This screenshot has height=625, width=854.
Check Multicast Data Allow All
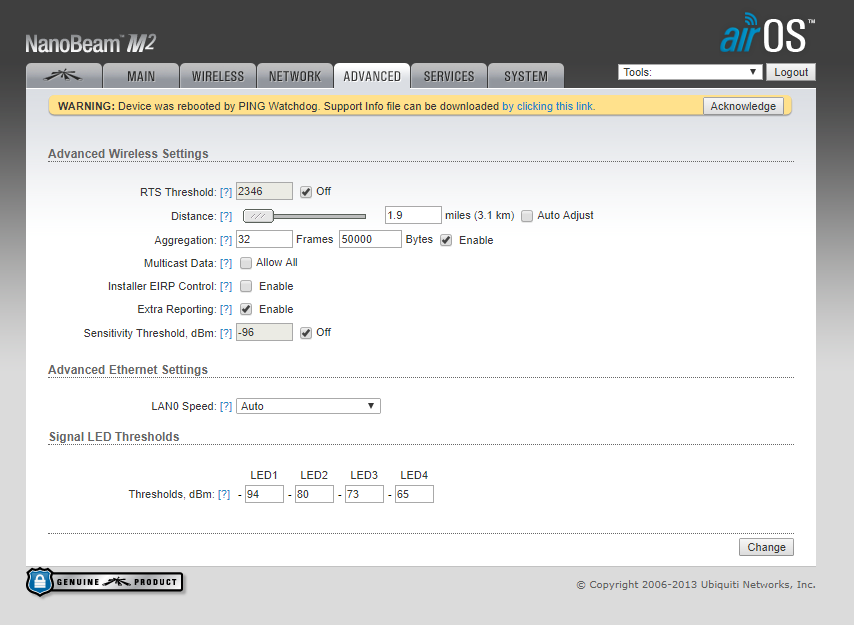tap(246, 263)
